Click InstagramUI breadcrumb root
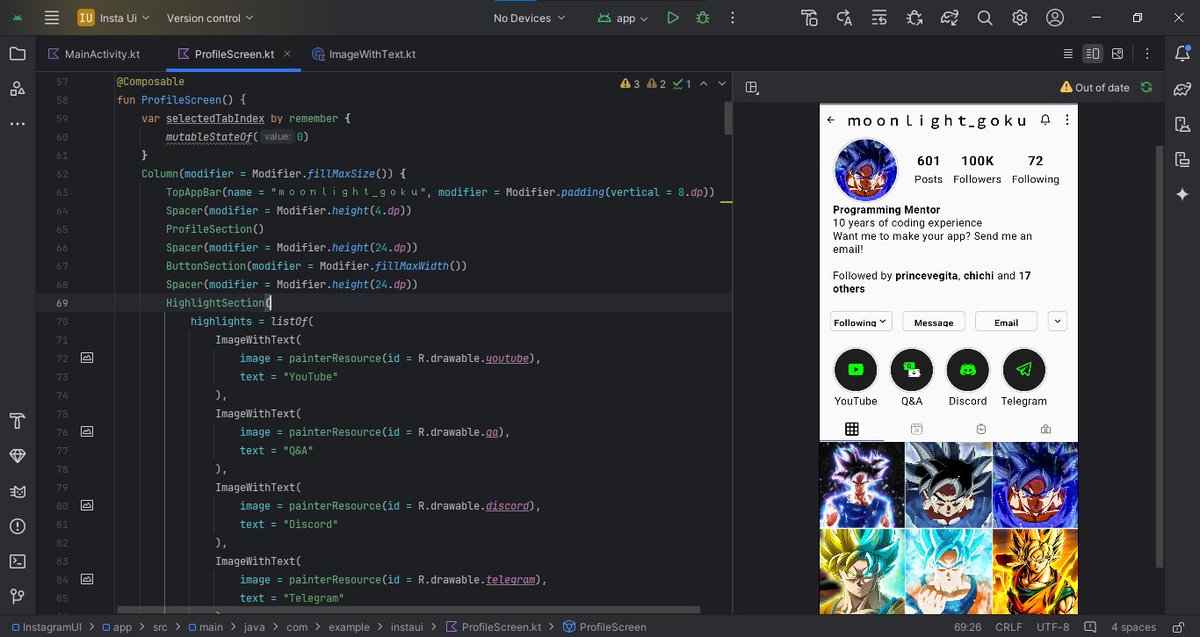The width and height of the screenshot is (1200, 637). click(x=47, y=627)
